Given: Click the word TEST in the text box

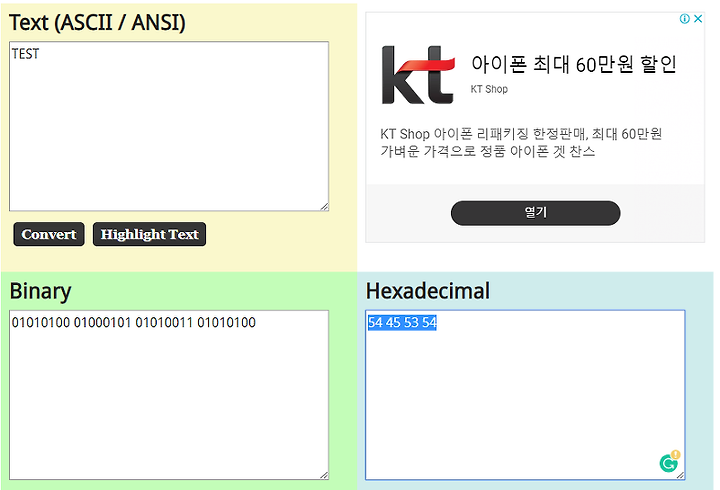Looking at the screenshot, I should click(25, 54).
